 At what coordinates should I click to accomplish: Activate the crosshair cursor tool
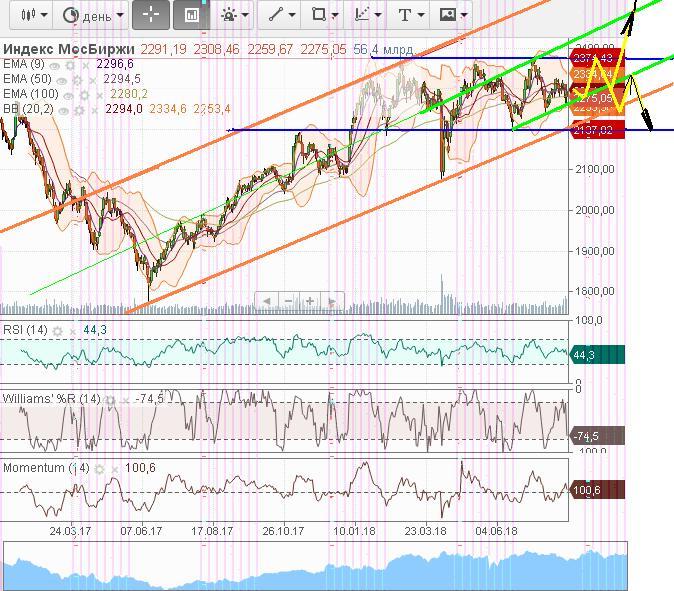[152, 15]
